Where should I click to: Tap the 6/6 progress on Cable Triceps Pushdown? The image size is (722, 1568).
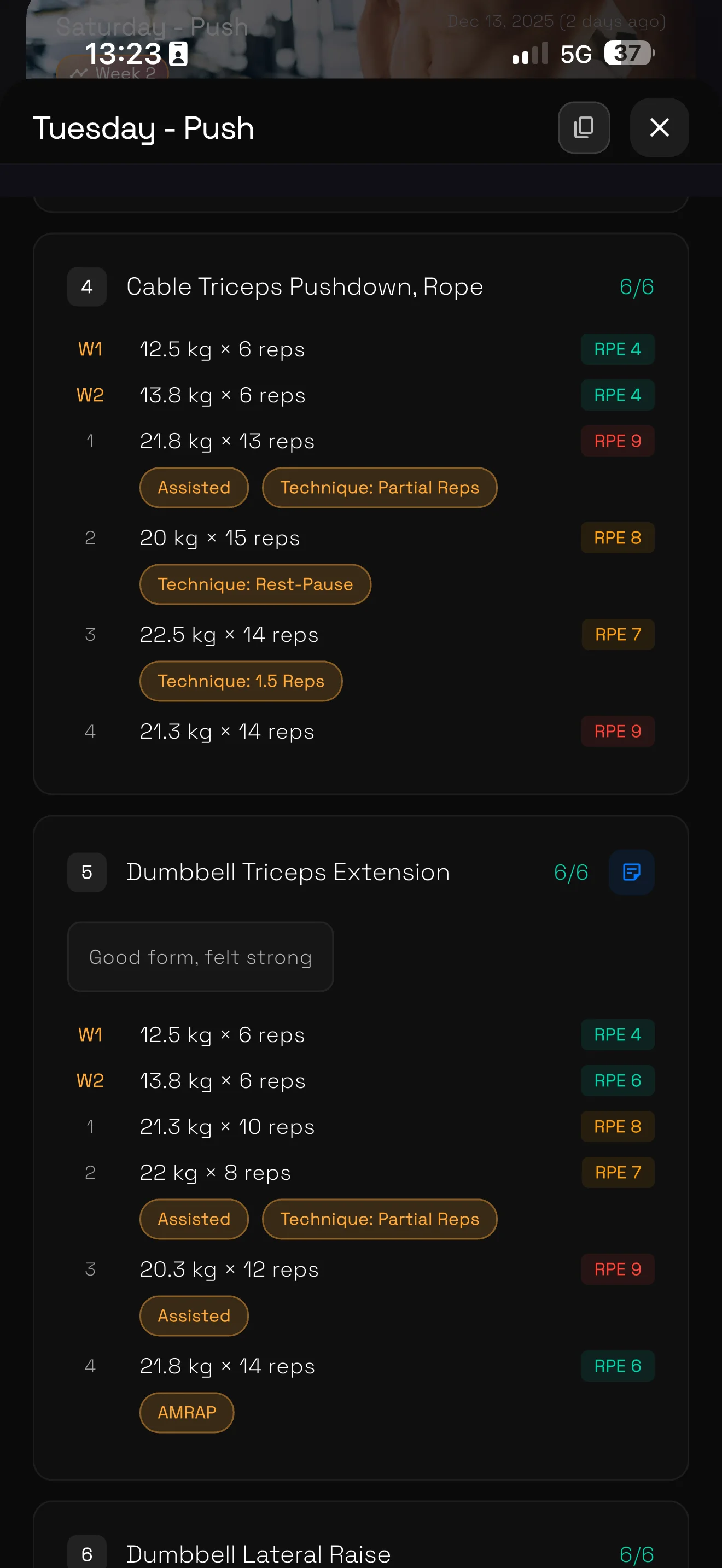[636, 286]
